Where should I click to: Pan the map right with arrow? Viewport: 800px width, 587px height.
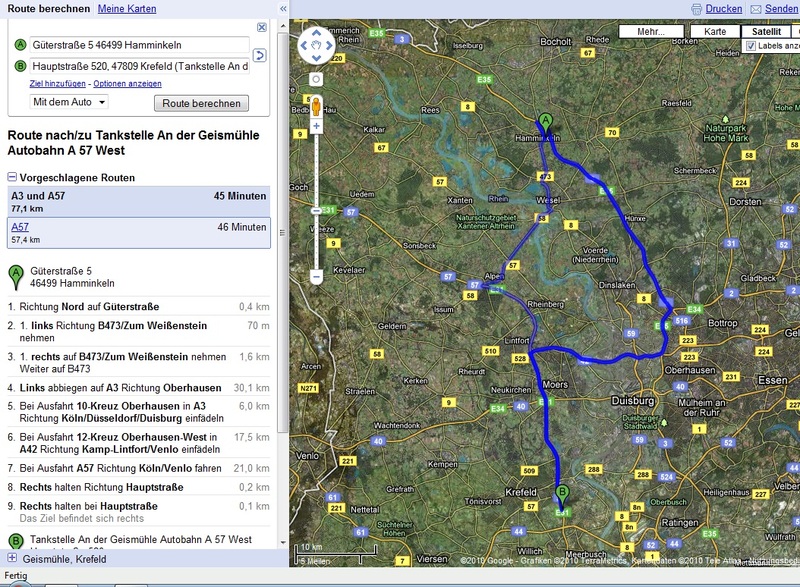coord(329,45)
